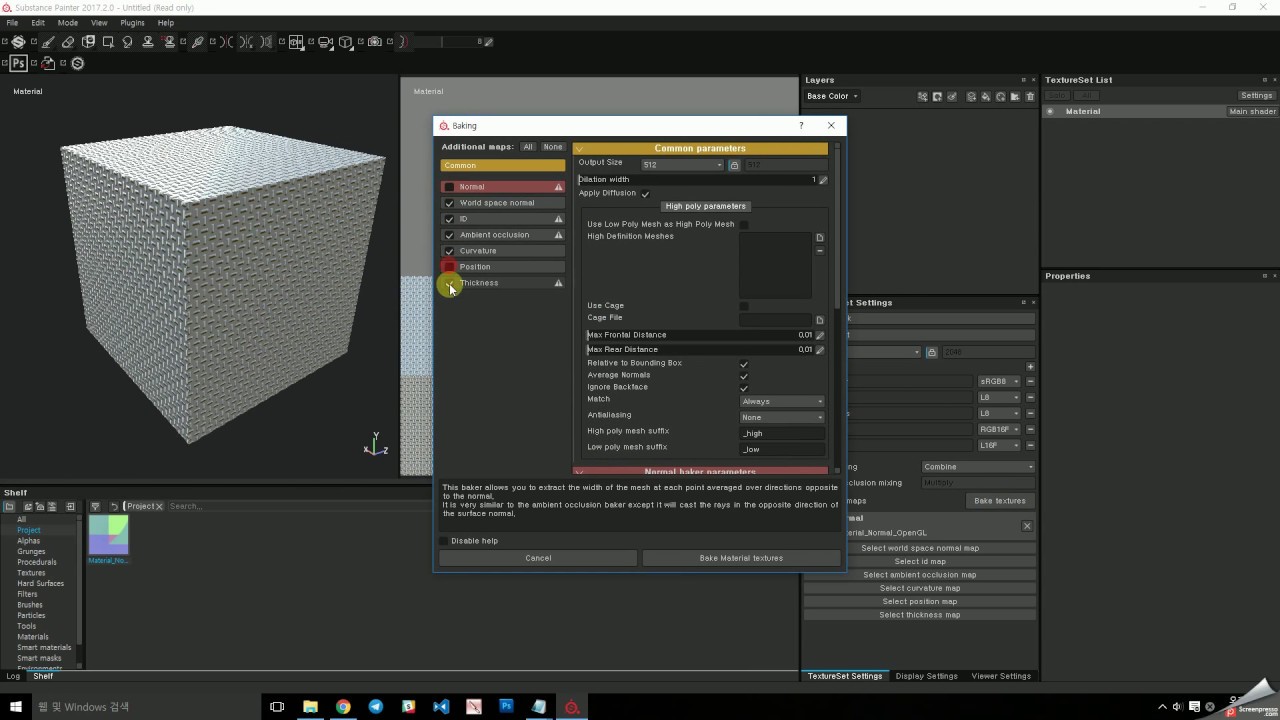
Task: Click the screenshot camera icon in toolbar
Action: coord(375,42)
